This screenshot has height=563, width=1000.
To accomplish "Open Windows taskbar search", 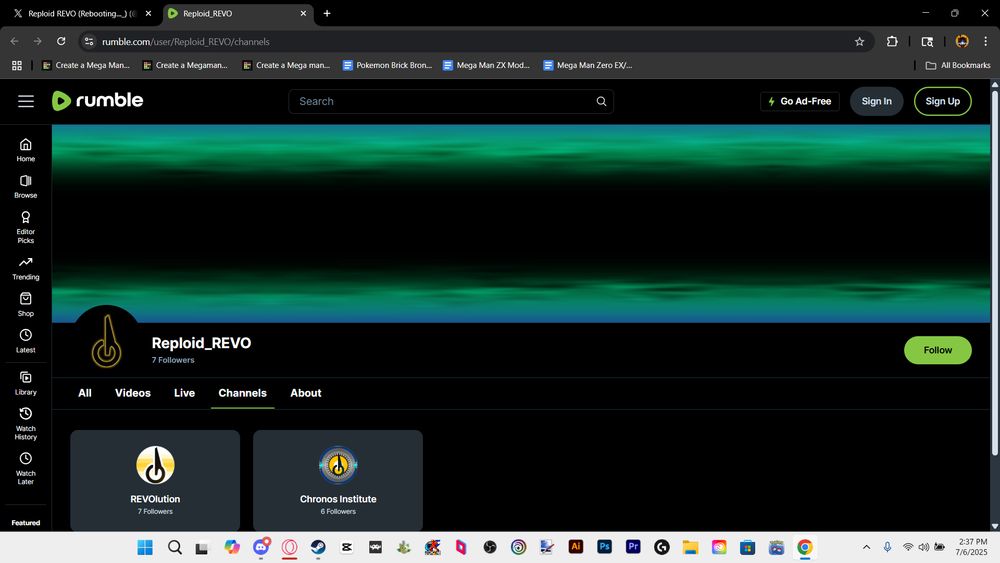I will [174, 547].
